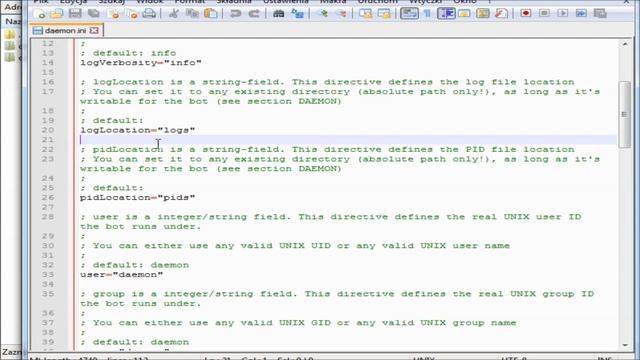Viewport: 640px width, 360px height.
Task: Open the Uruchom menu
Action: tap(378, 2)
